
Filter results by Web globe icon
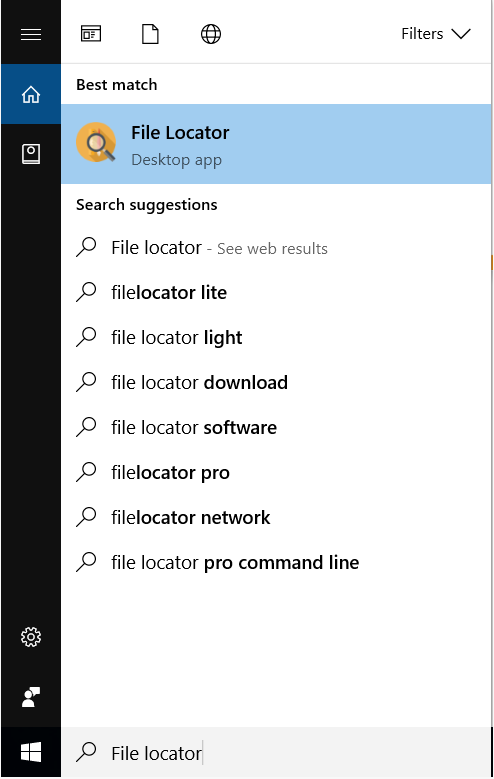coord(211,34)
